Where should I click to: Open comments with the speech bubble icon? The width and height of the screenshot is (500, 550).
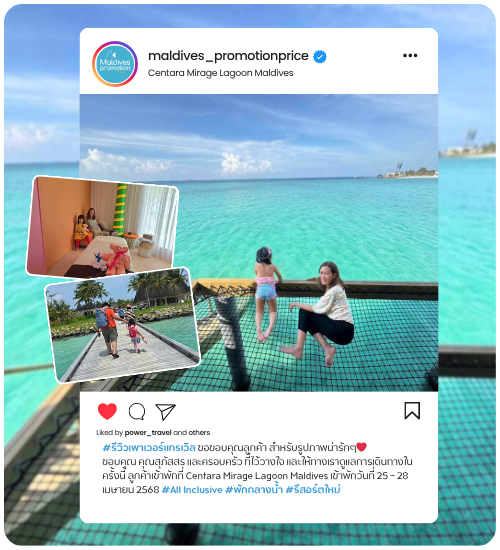[137, 411]
